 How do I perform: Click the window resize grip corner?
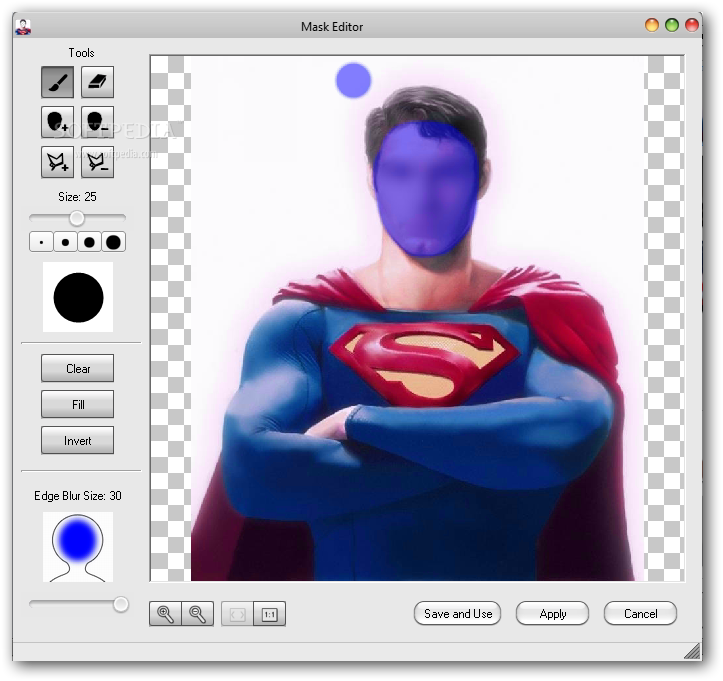(x=692, y=651)
